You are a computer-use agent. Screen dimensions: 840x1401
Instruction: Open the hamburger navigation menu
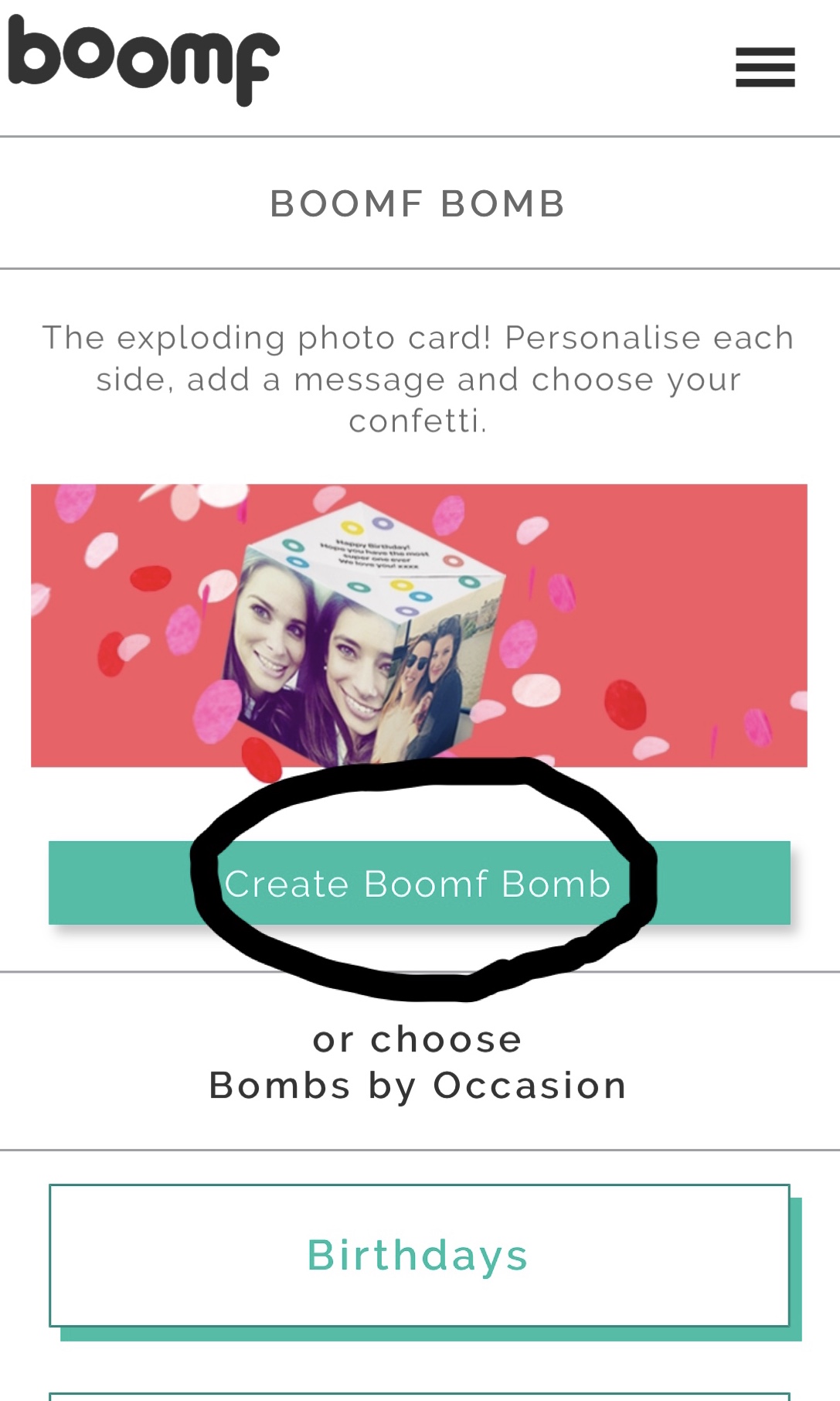tap(765, 67)
